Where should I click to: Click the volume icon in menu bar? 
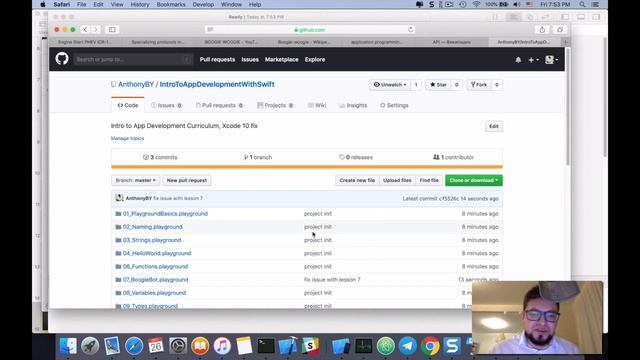click(516, 4)
